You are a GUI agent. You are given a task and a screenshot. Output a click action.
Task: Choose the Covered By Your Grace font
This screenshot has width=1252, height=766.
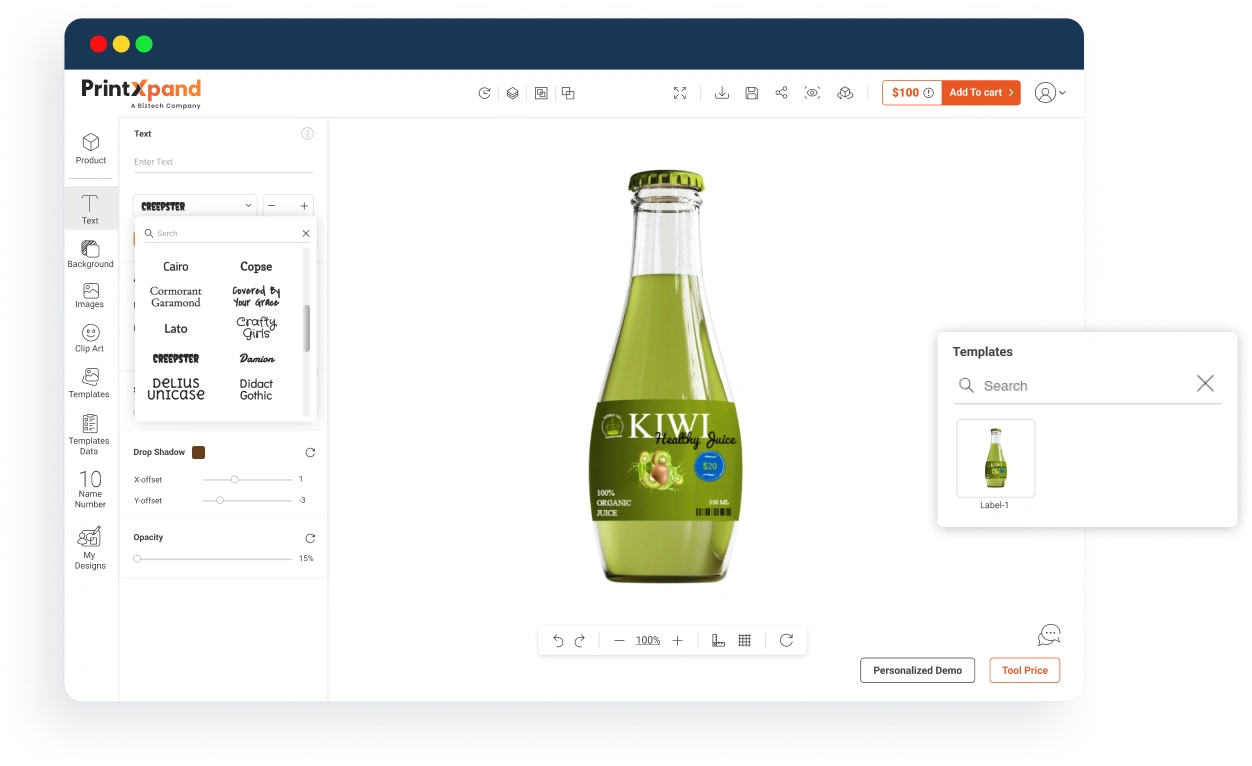(256, 297)
